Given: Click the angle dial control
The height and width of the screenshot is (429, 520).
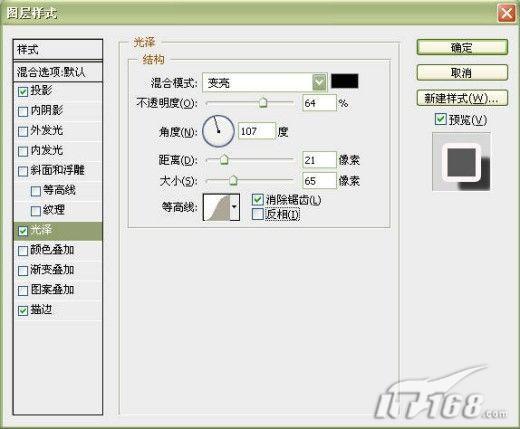Looking at the screenshot, I should coord(218,131).
